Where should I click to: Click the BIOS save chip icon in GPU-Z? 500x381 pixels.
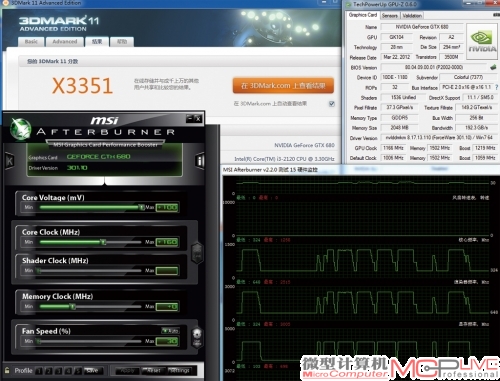coord(493,67)
